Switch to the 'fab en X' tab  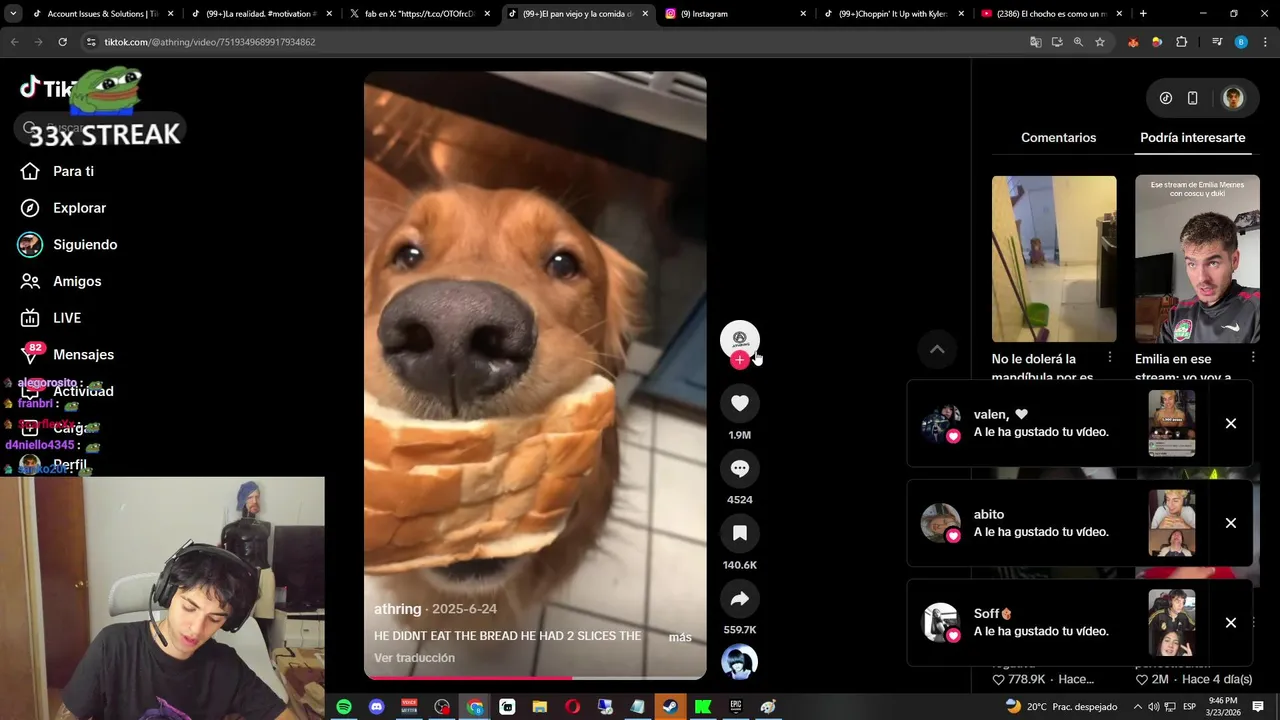pyautogui.click(x=418, y=14)
